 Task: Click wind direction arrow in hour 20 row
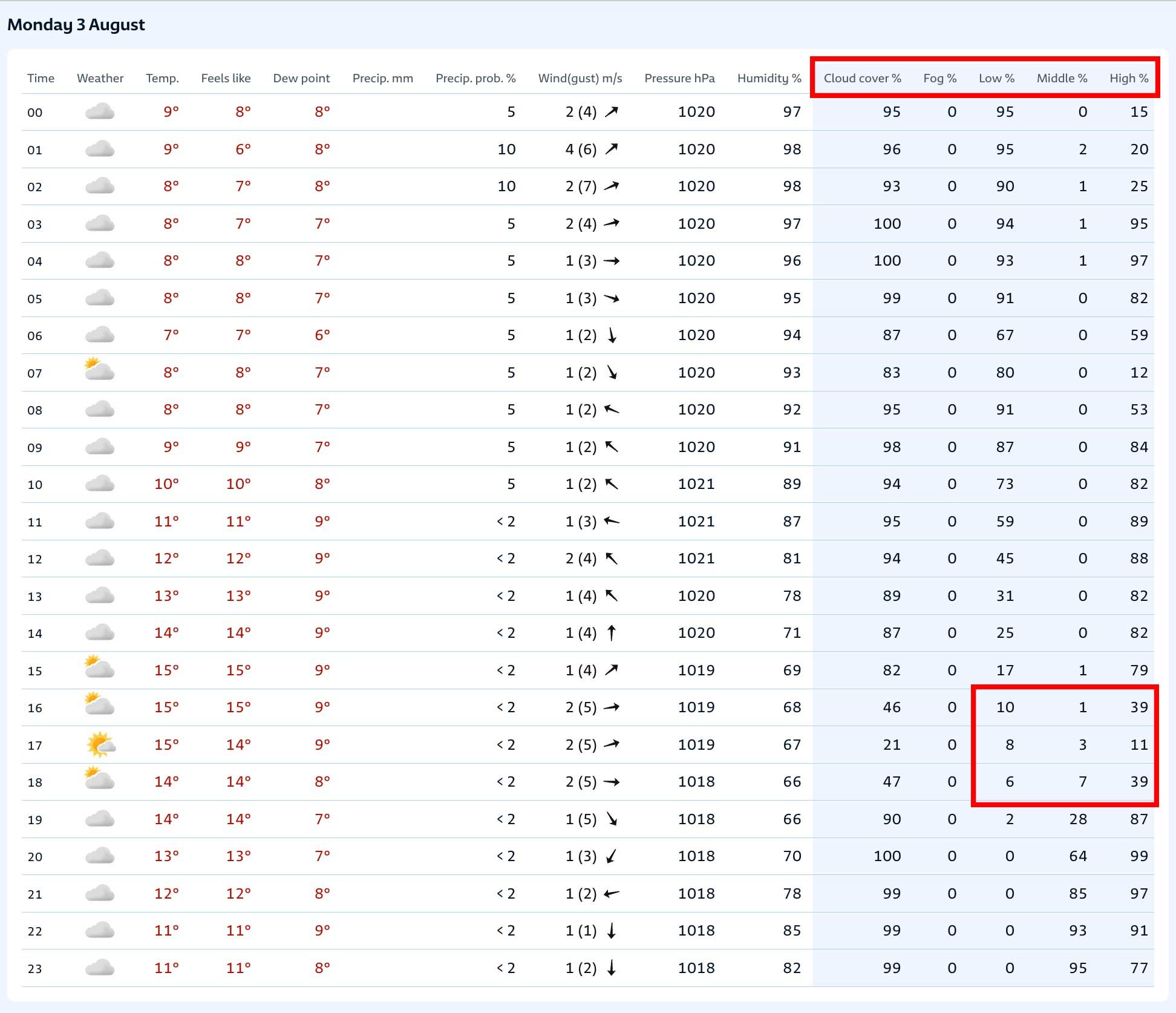(x=612, y=856)
